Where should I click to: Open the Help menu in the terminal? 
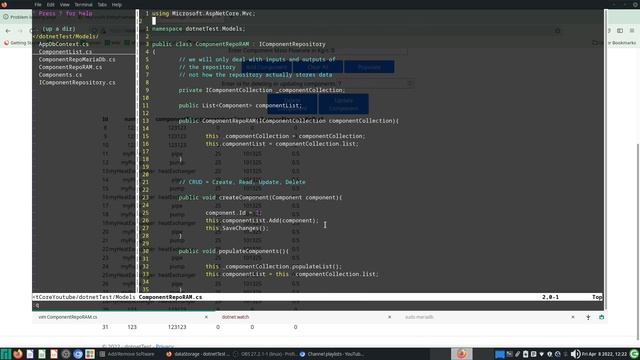[x=117, y=4]
